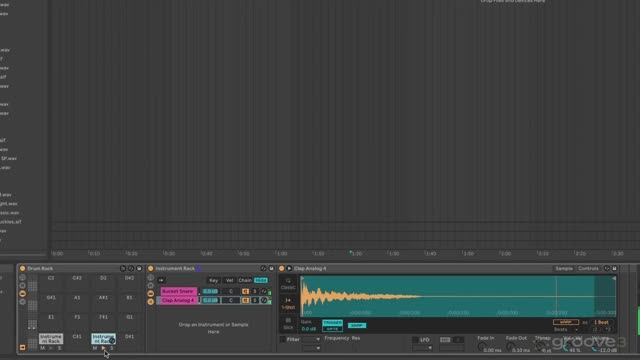This screenshot has width=640, height=360.
Task: Adjust Clap Analog 4 chain volume
Action: 210,300
